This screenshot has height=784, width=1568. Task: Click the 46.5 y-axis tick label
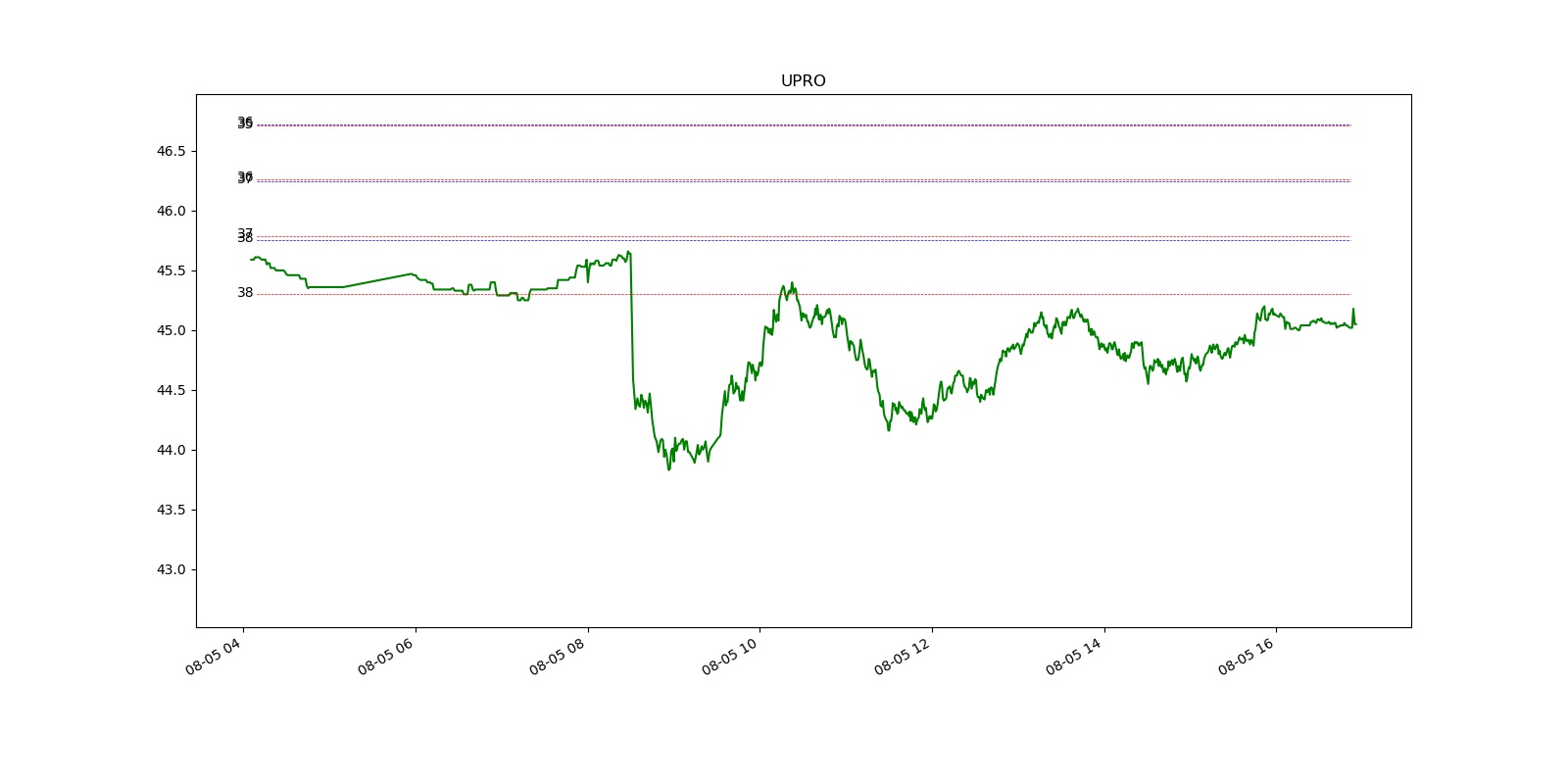tap(171, 151)
